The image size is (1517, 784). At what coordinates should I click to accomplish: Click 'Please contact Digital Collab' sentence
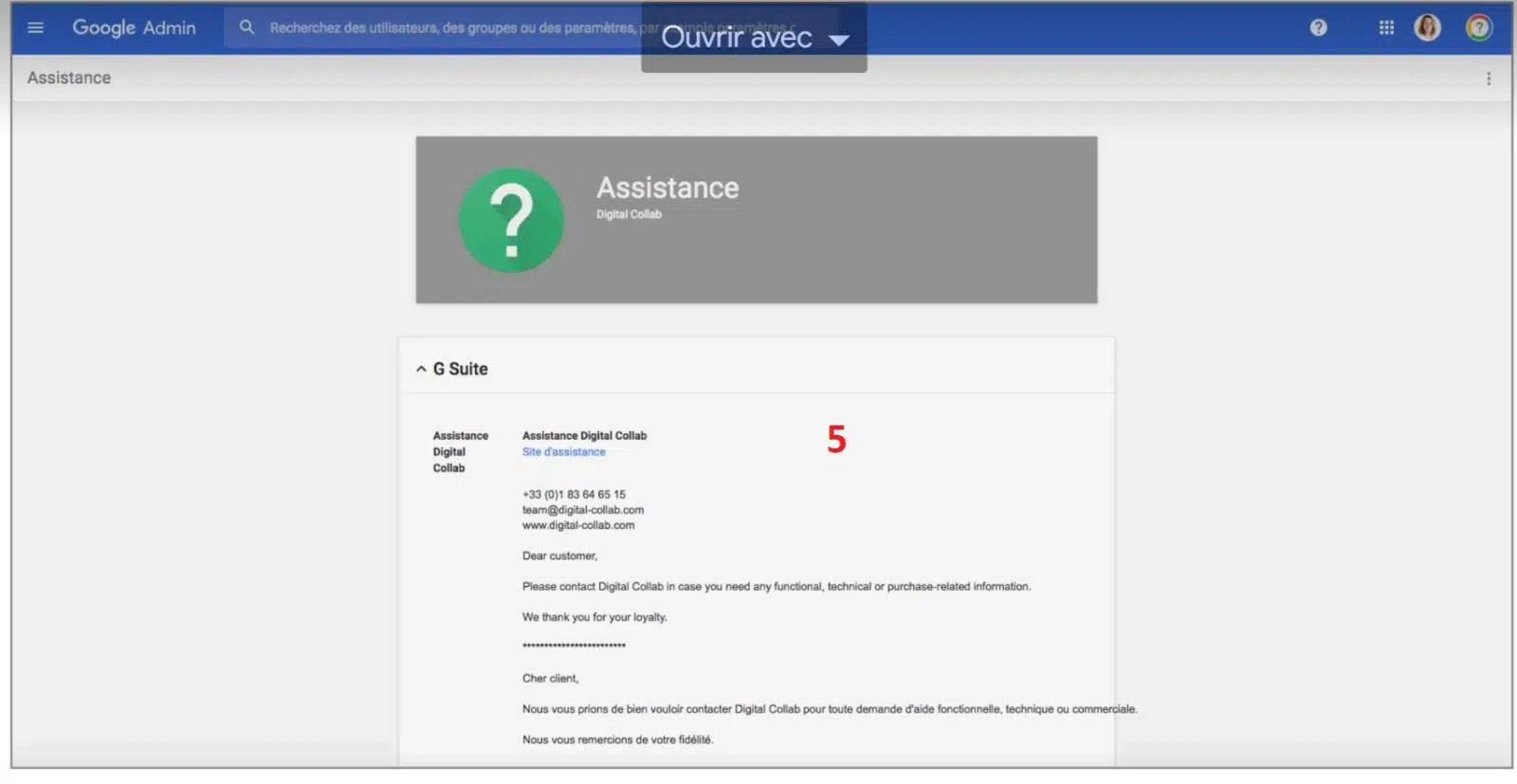[x=776, y=587]
